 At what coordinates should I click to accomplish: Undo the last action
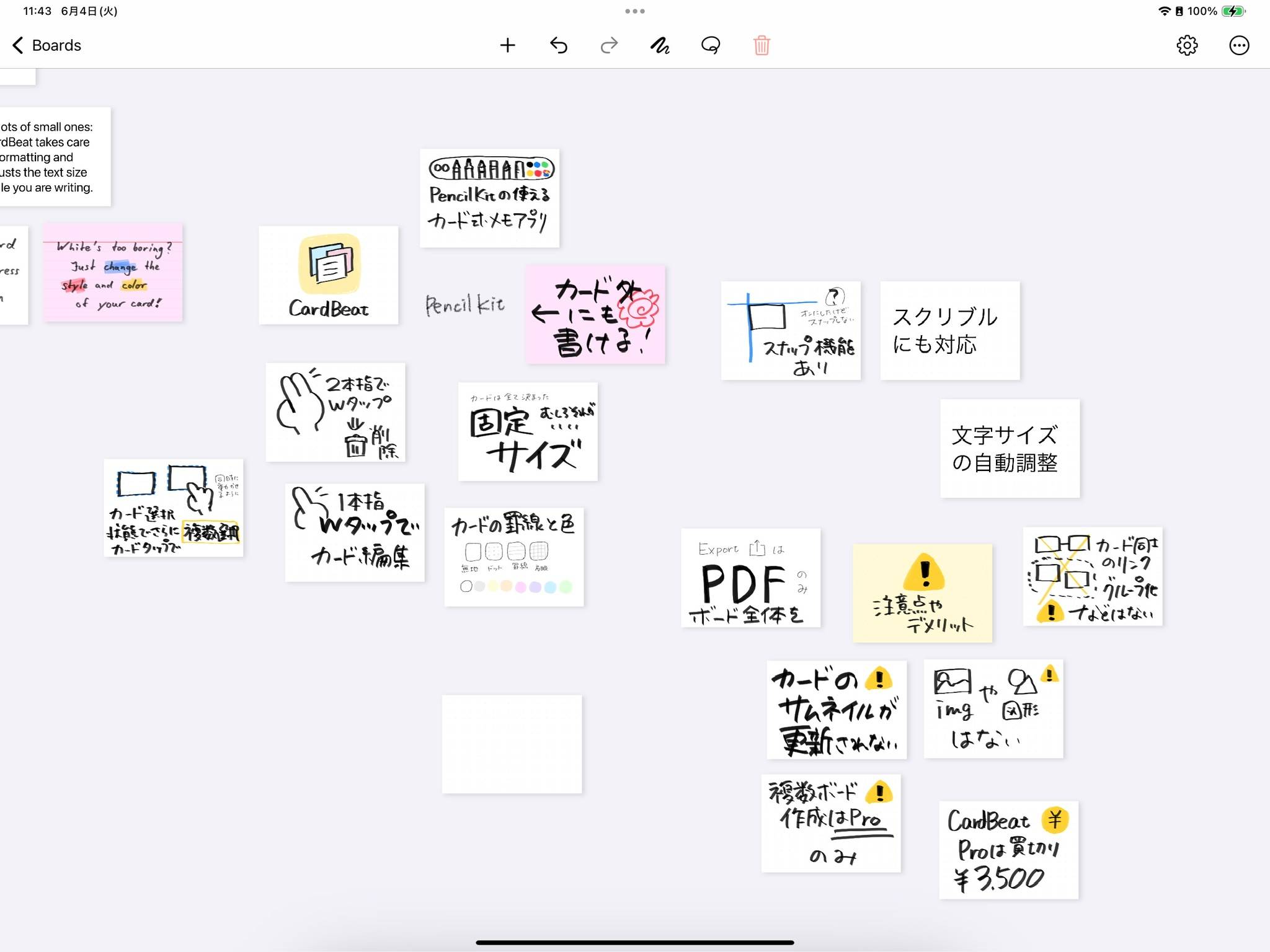pos(559,45)
